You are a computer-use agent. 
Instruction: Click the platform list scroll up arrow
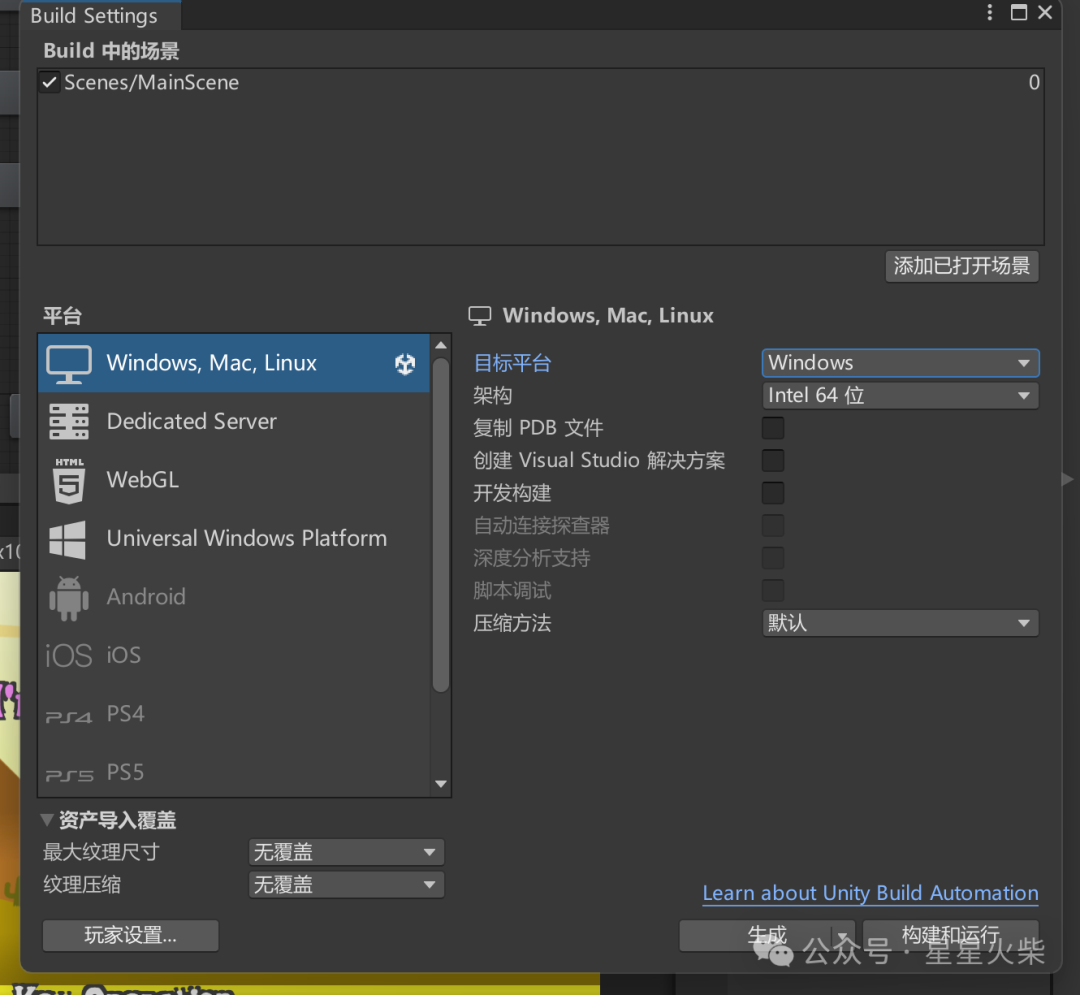tap(441, 345)
